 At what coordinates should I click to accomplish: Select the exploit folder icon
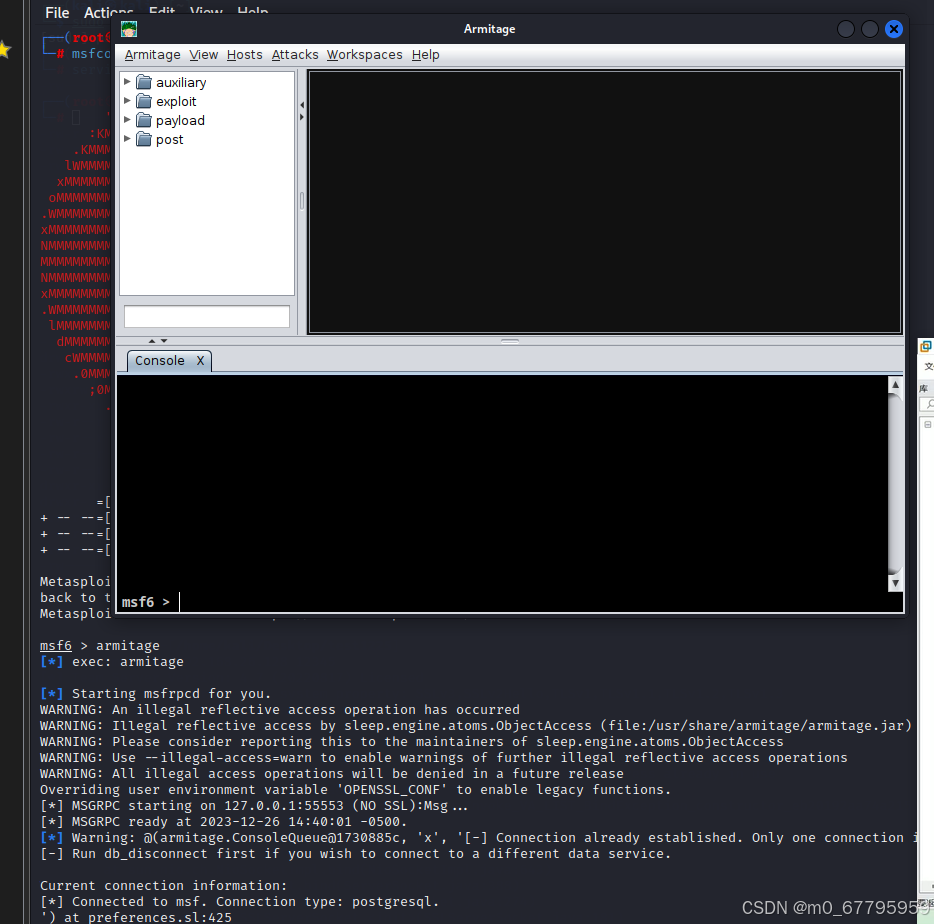tap(144, 101)
